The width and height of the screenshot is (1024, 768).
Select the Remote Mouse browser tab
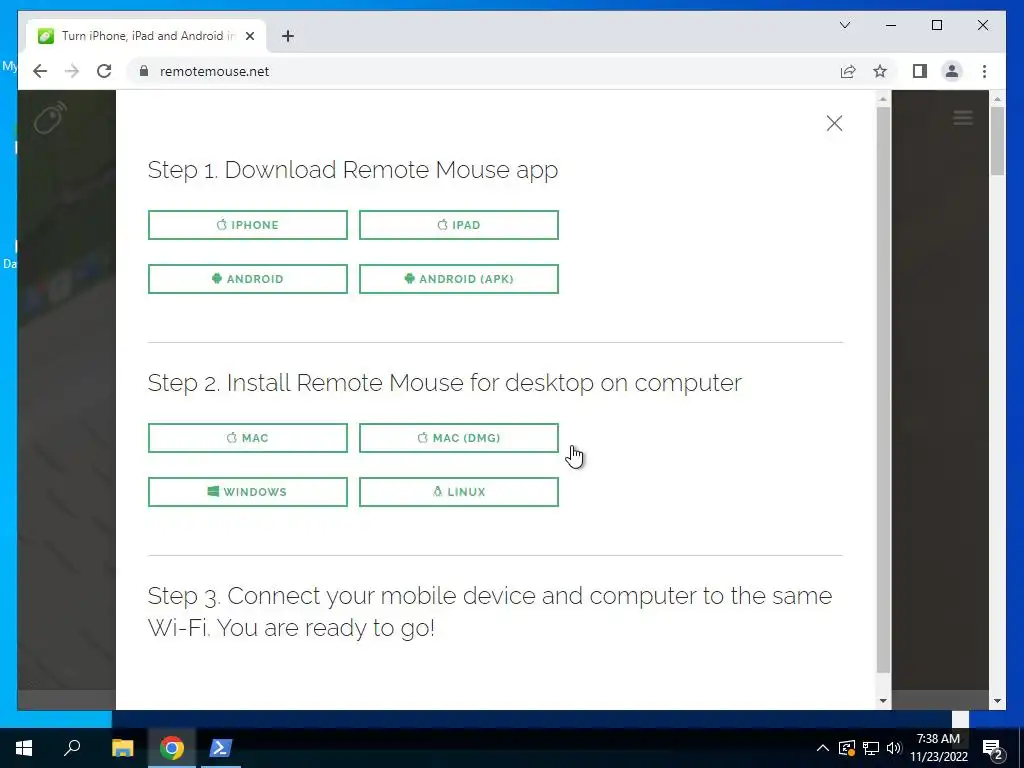[146, 36]
